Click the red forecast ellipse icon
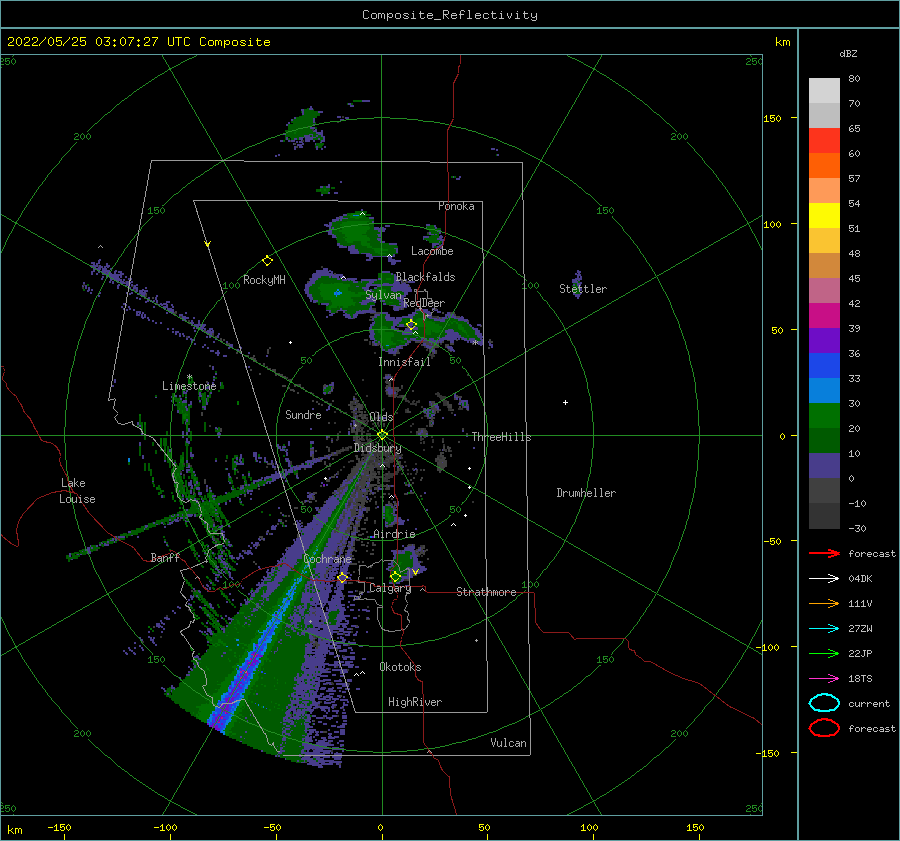Image resolution: width=900 pixels, height=841 pixels. pyautogui.click(x=824, y=728)
